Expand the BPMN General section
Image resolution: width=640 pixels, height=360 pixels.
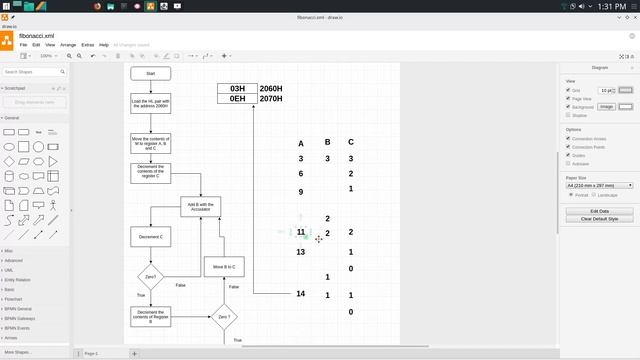(x=18, y=309)
